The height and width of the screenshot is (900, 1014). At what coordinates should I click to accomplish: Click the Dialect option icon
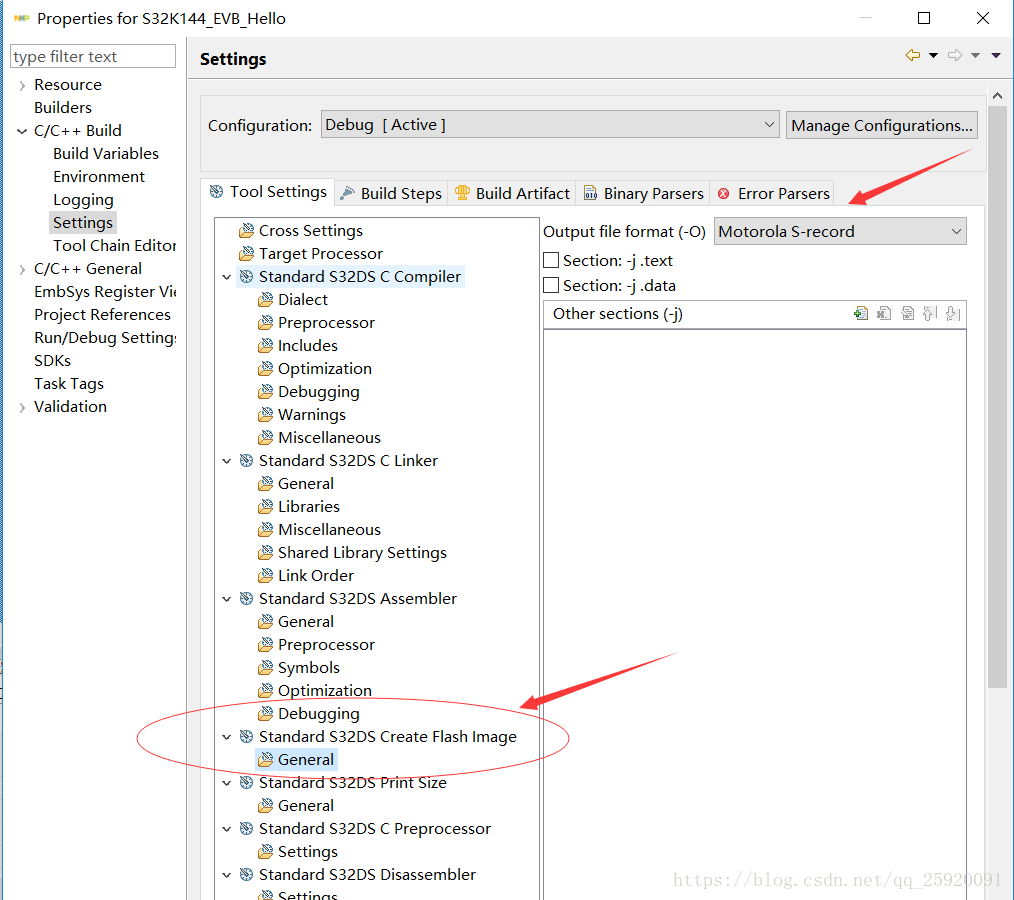pyautogui.click(x=265, y=300)
